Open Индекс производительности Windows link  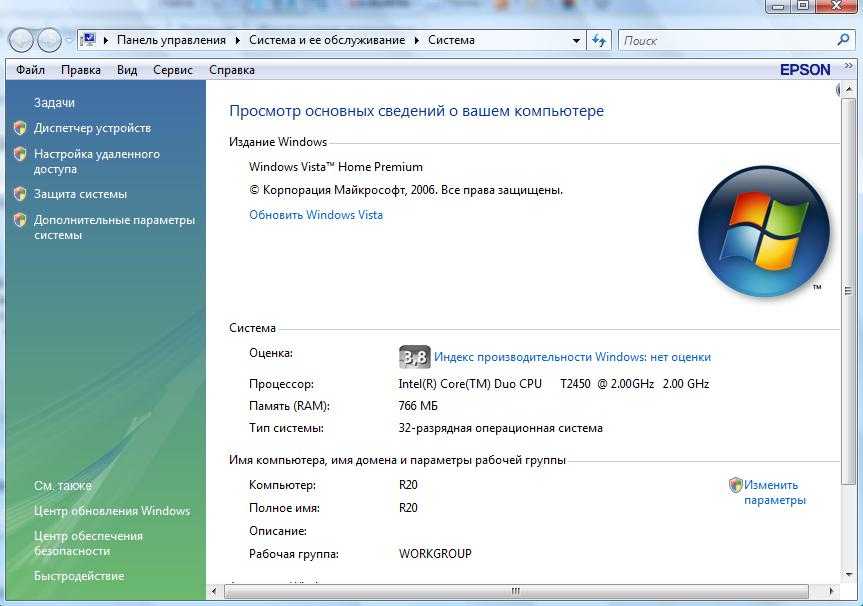pyautogui.click(x=572, y=357)
